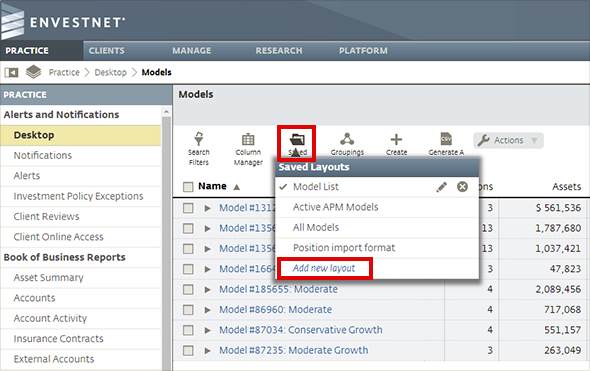Click the Create plus icon

(x=396, y=140)
